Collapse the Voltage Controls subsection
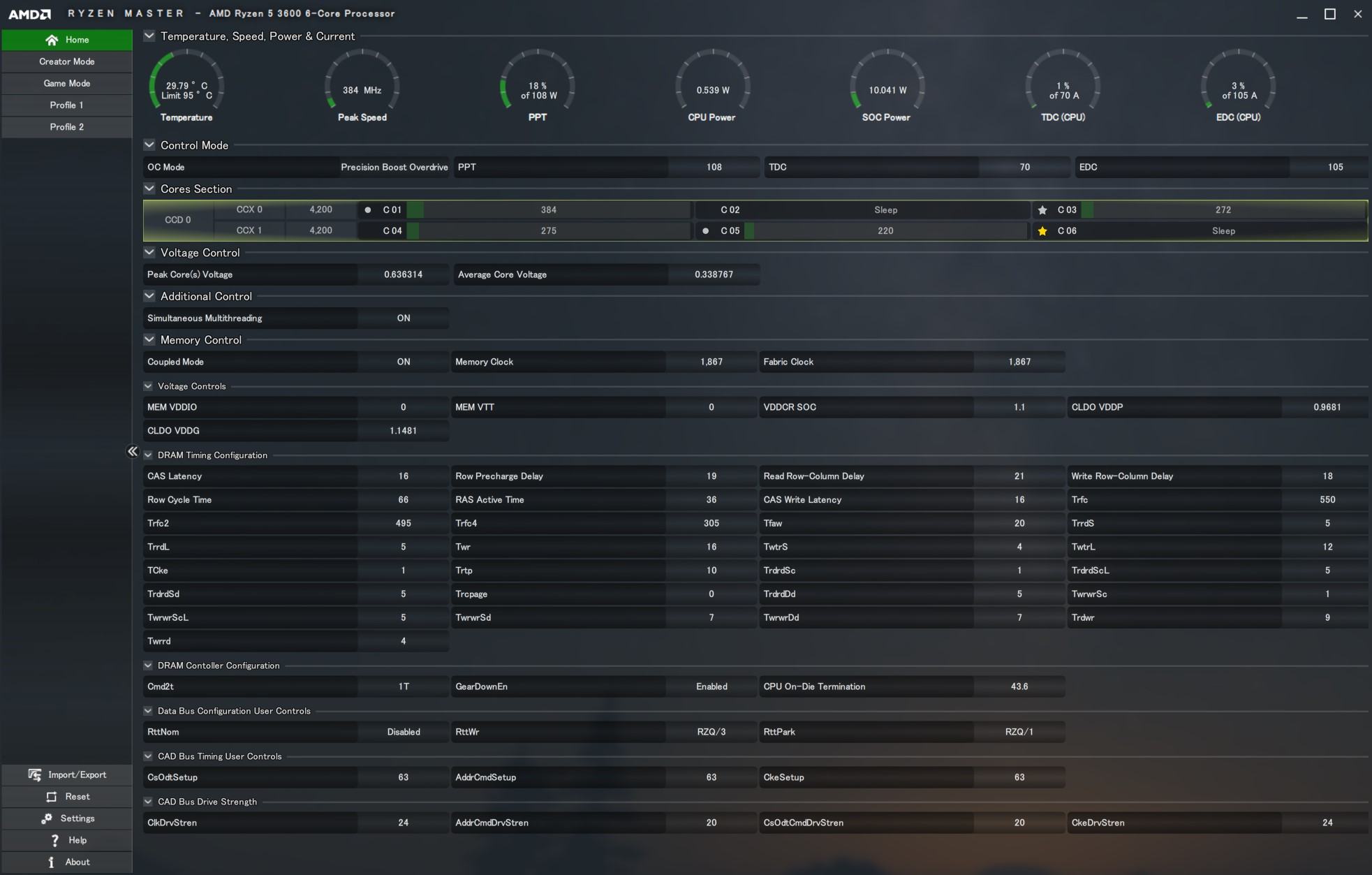This screenshot has width=1372, height=875. (148, 385)
